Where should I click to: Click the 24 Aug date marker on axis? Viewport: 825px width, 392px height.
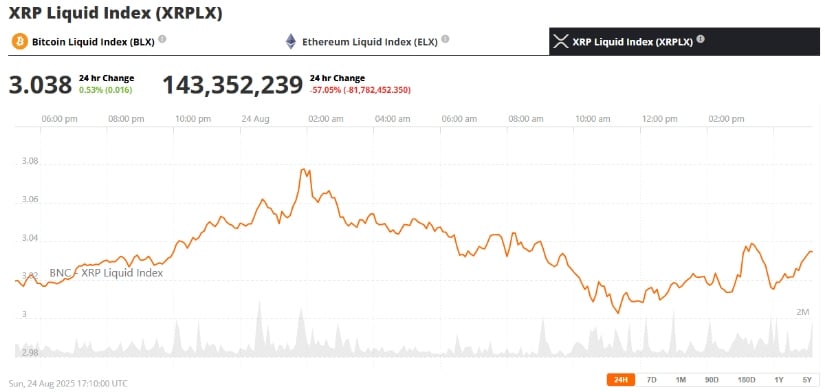pos(255,119)
